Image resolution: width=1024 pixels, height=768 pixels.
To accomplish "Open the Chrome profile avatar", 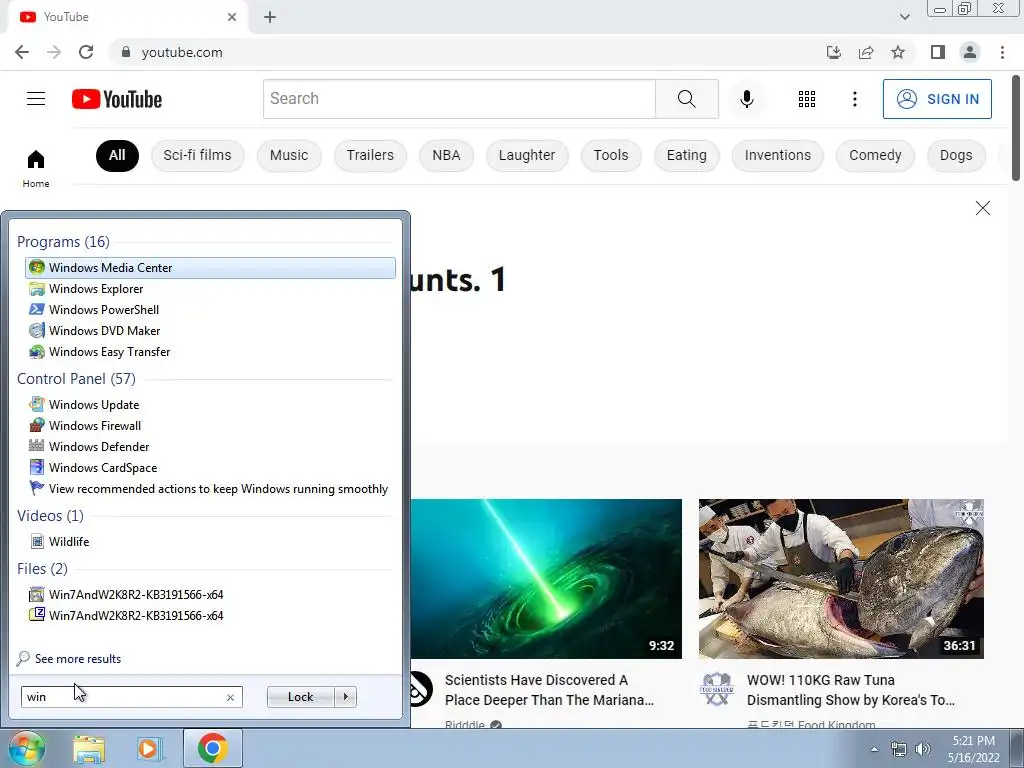I will 970,52.
